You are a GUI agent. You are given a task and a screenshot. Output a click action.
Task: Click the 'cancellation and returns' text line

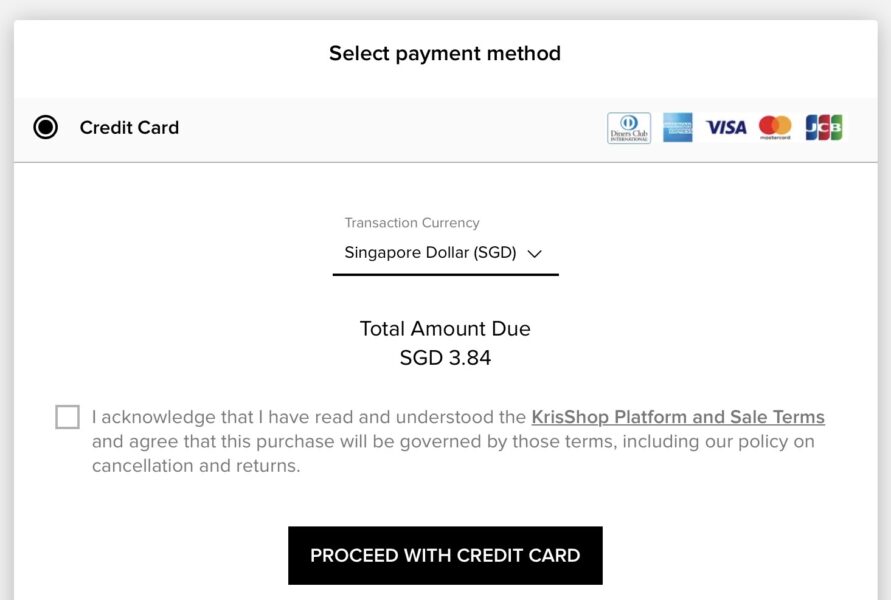pyautogui.click(x=196, y=466)
